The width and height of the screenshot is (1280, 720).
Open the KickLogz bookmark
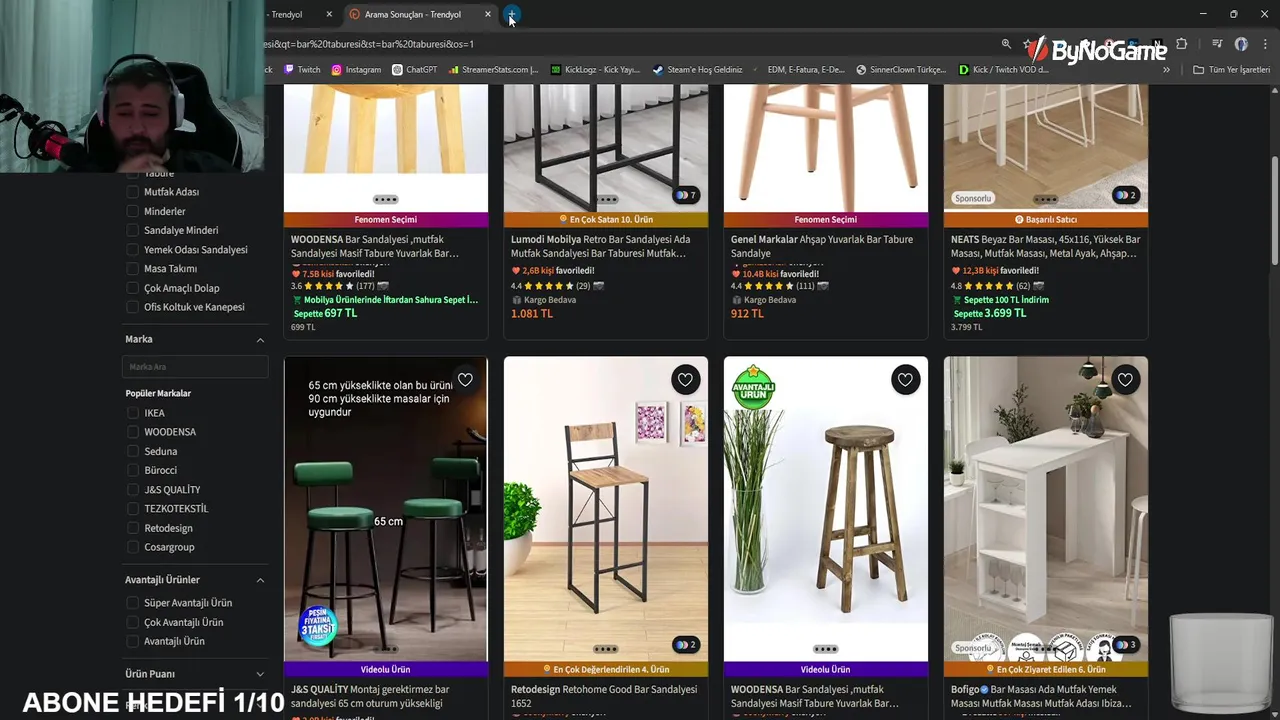(595, 70)
